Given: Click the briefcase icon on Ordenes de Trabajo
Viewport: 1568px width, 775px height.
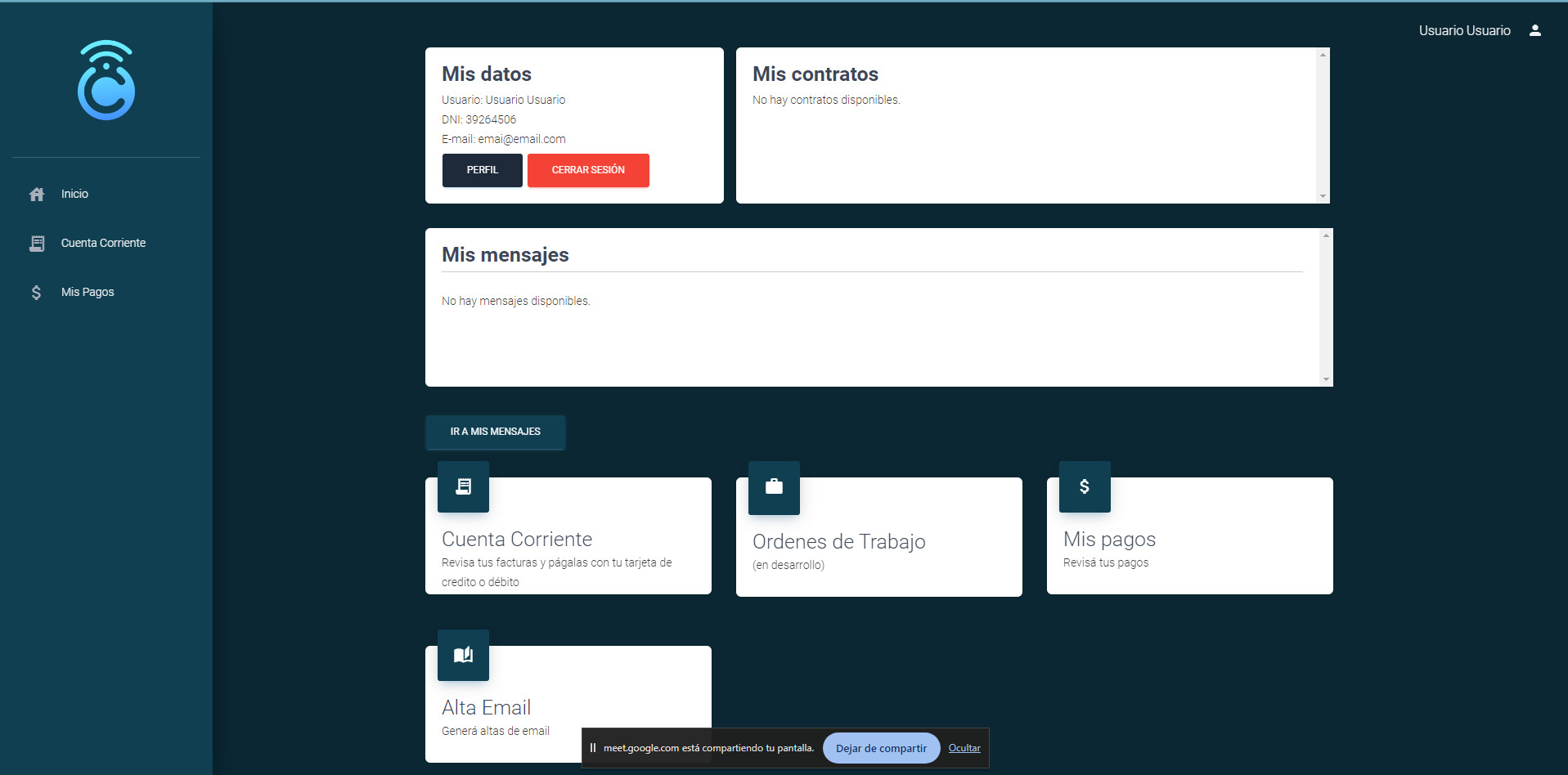Looking at the screenshot, I should (774, 487).
